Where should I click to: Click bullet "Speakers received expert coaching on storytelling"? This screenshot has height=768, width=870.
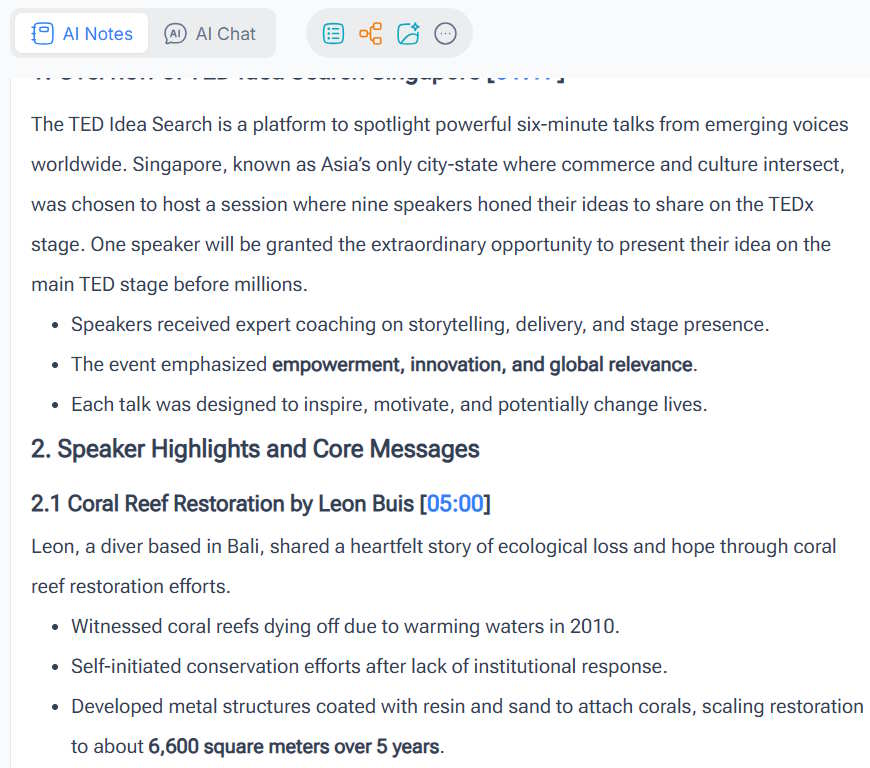click(420, 325)
